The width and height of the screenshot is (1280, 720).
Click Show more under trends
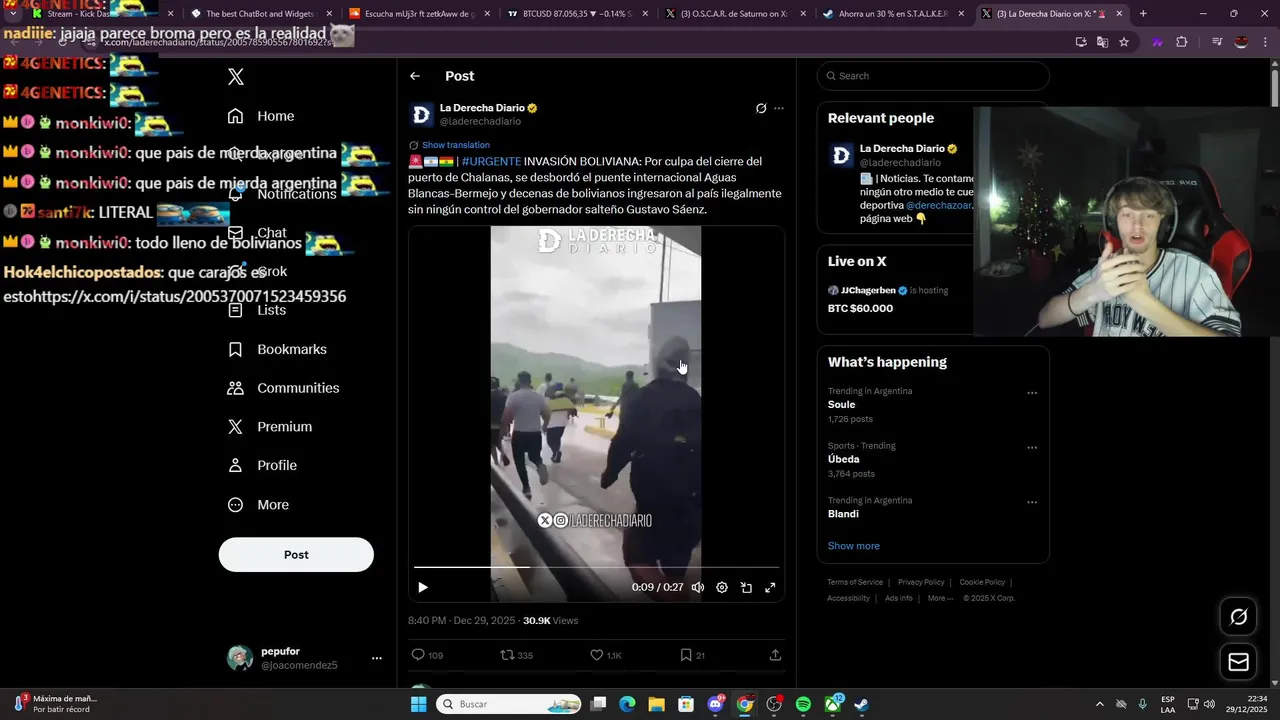[854, 546]
